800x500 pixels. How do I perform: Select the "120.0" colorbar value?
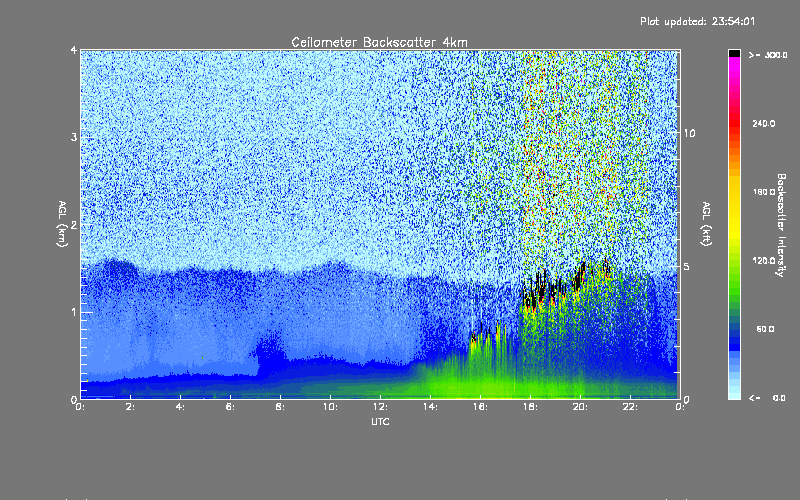click(764, 260)
